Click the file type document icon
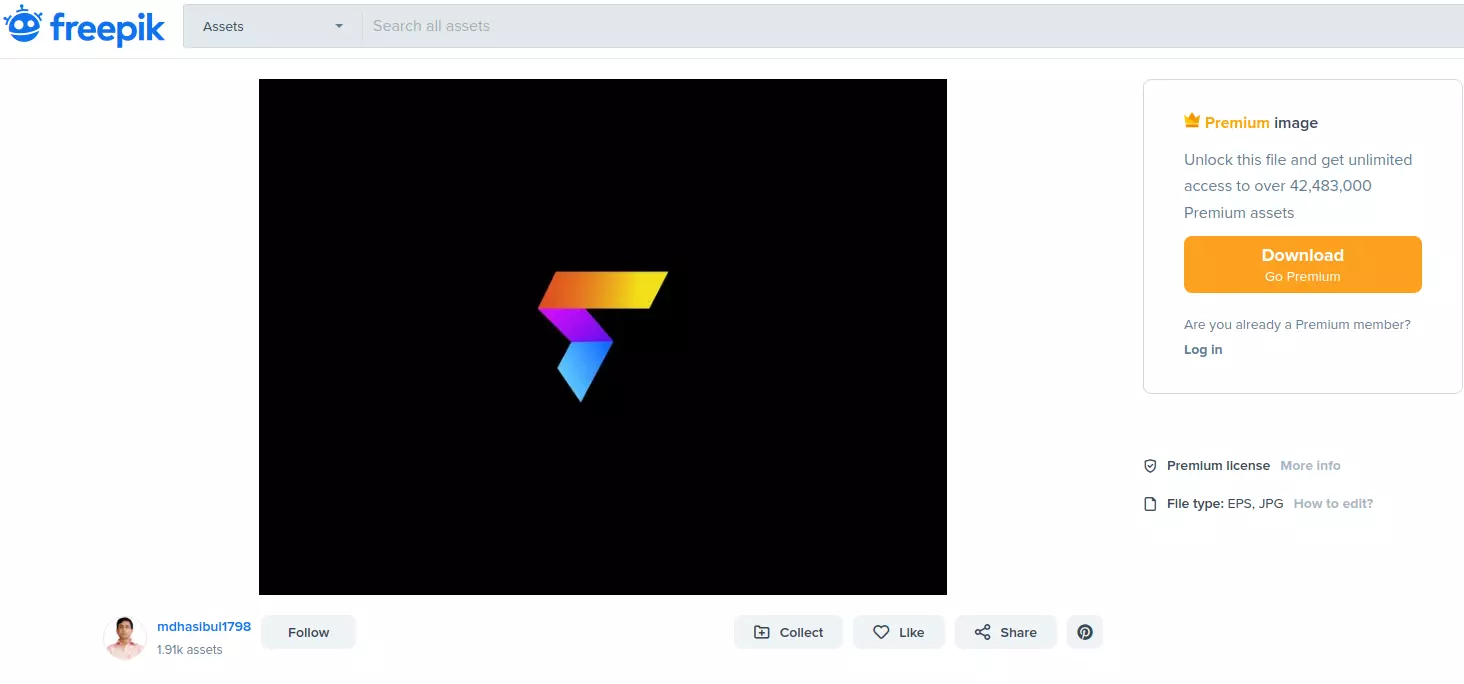The image size is (1464, 684). click(1150, 503)
